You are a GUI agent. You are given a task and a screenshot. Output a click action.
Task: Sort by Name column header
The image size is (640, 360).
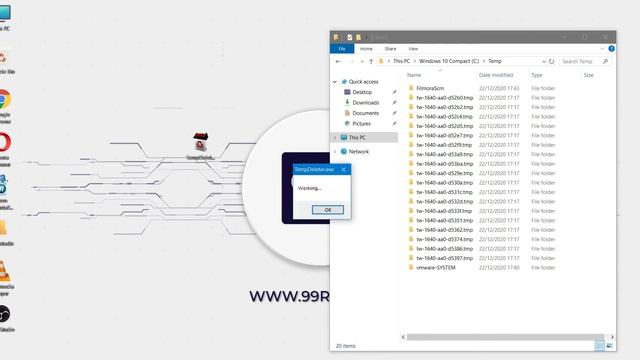(414, 75)
